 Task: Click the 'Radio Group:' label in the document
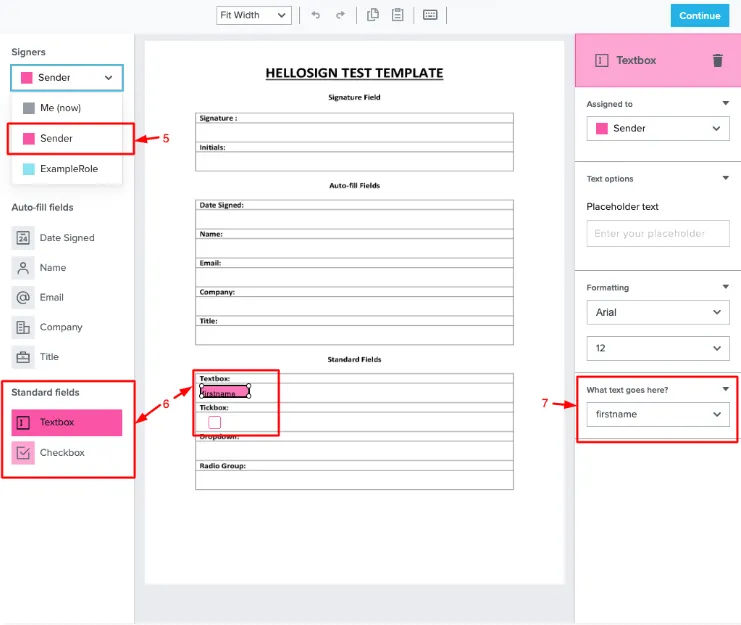click(223, 466)
